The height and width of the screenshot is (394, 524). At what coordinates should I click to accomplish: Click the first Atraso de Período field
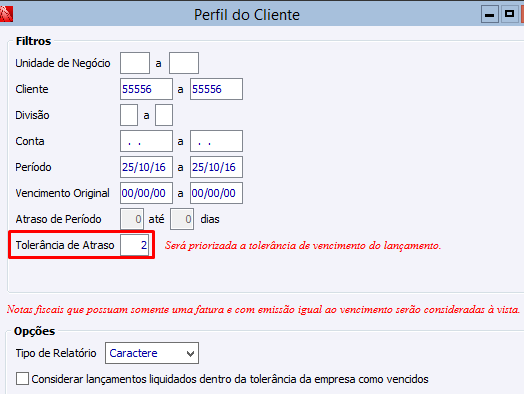132,219
